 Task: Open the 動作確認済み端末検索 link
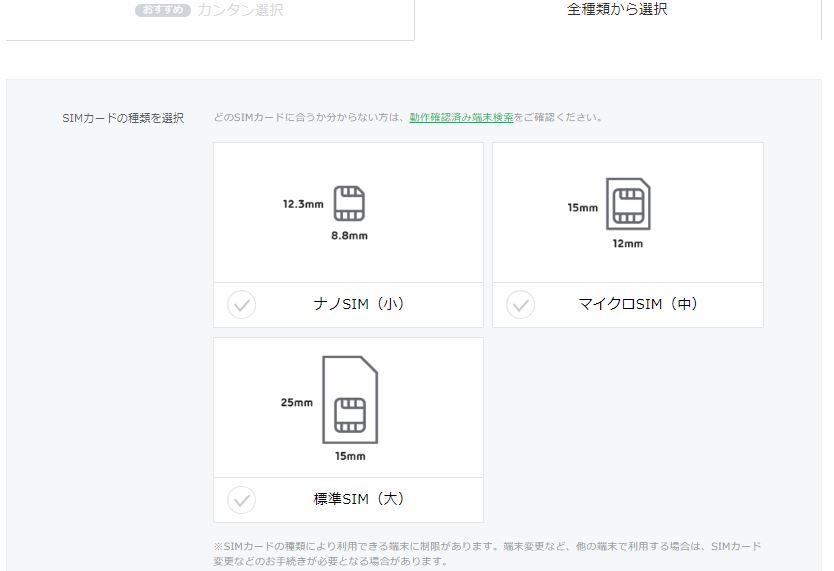point(461,117)
